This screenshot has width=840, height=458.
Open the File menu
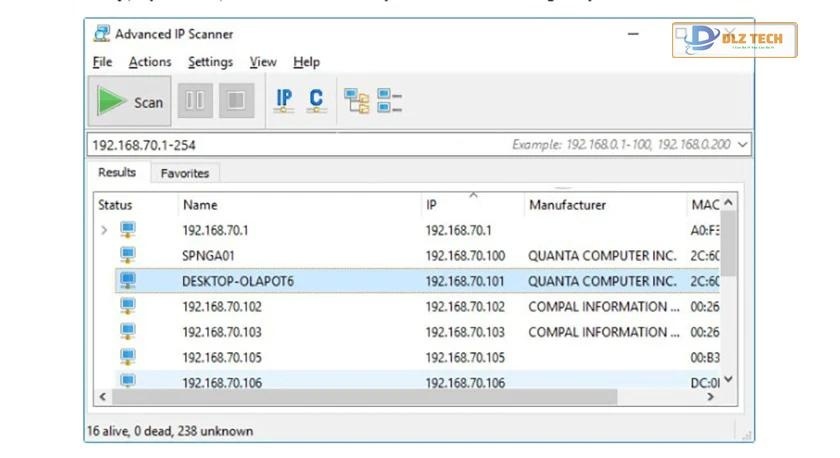[x=102, y=62]
